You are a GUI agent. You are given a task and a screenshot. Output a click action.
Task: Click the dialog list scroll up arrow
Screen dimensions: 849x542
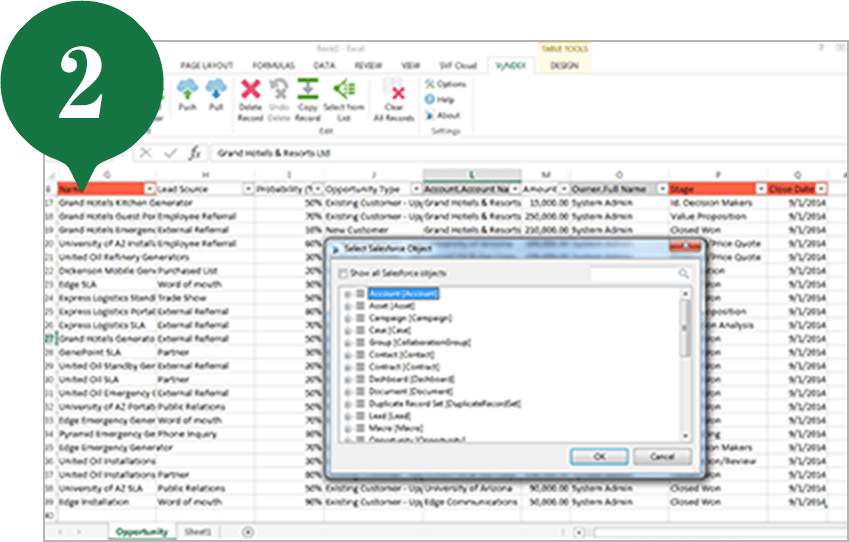pos(685,293)
